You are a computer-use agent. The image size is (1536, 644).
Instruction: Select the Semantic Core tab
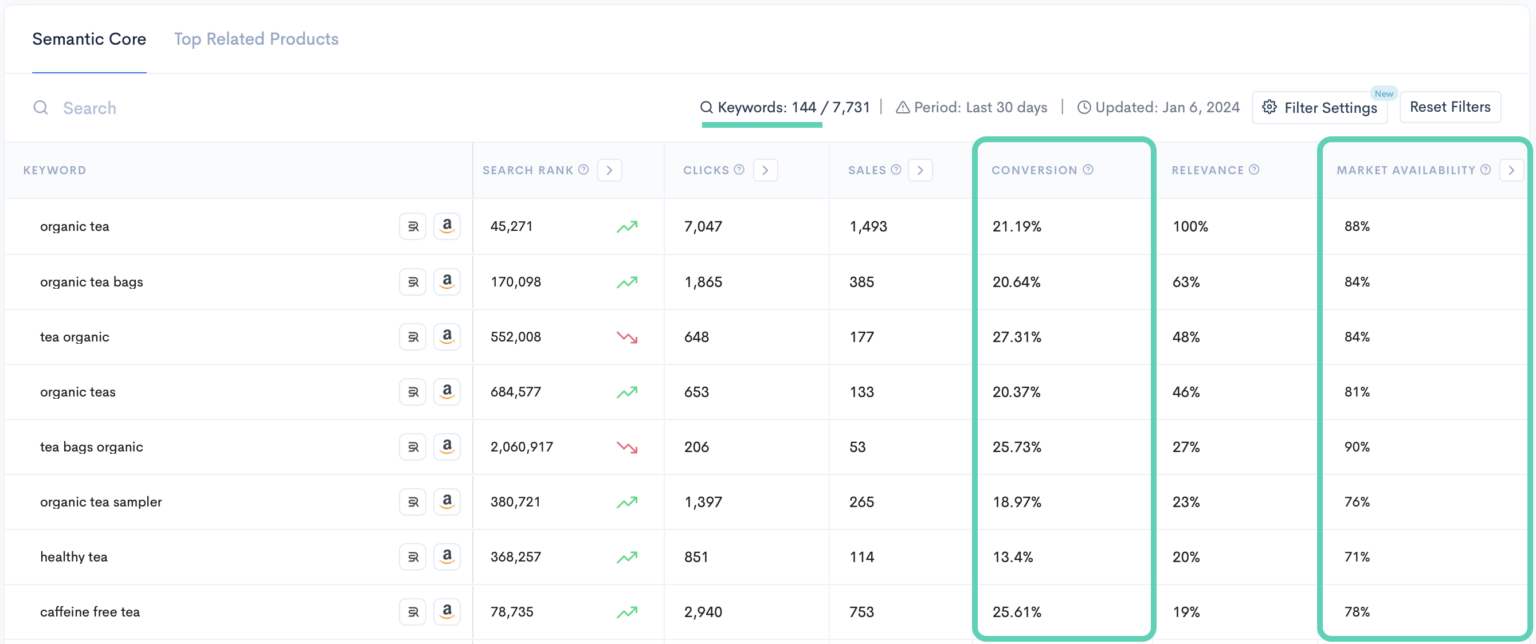click(x=89, y=39)
